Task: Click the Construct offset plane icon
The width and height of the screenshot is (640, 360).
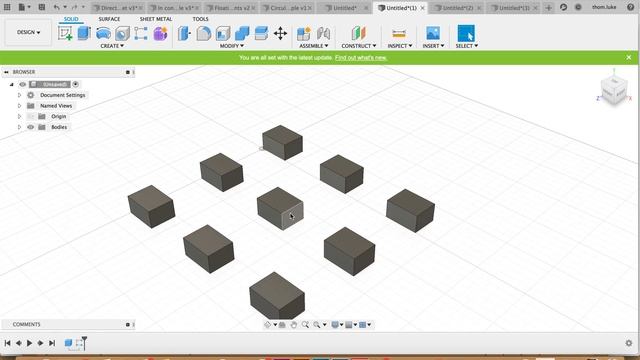Action: click(358, 33)
